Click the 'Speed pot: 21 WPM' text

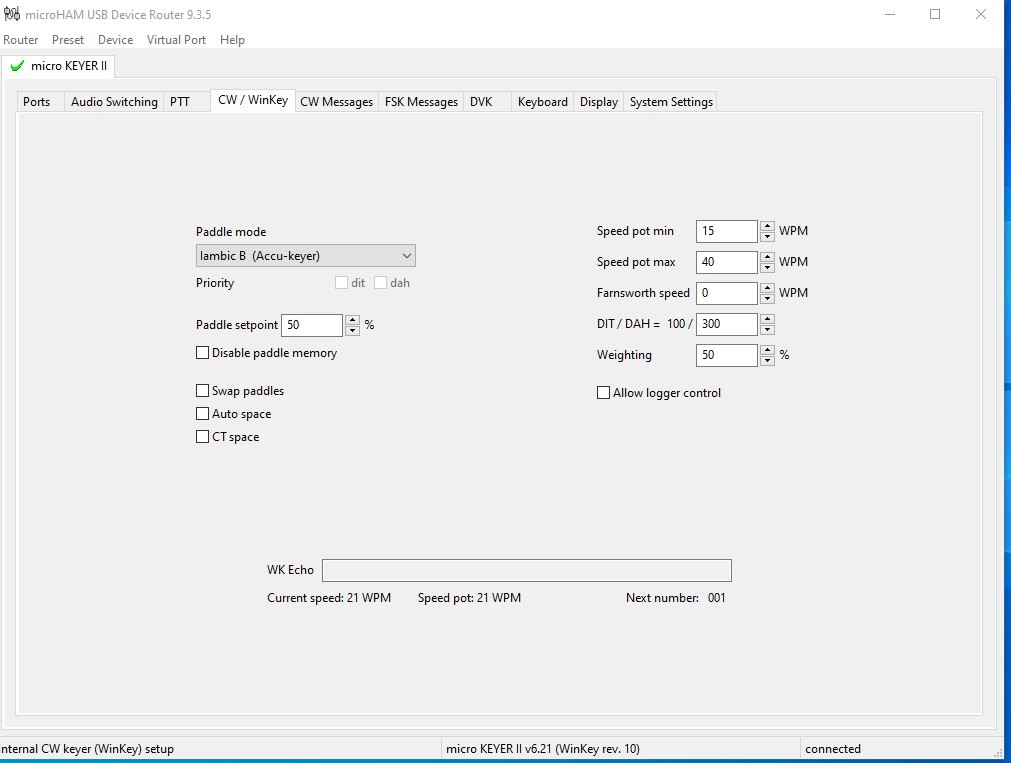[469, 598]
